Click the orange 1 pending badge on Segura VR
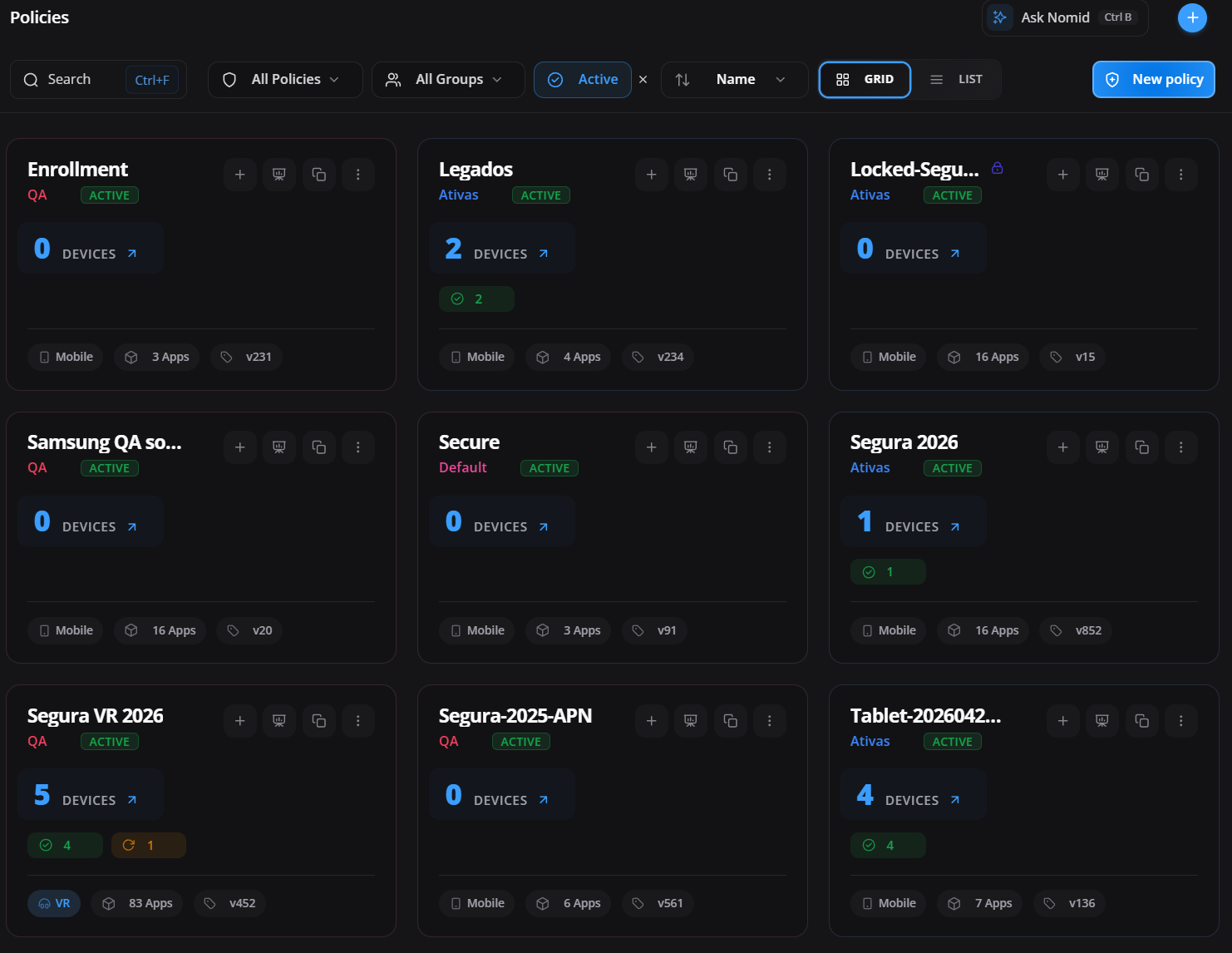Image resolution: width=1232 pixels, height=953 pixels. 149,846
